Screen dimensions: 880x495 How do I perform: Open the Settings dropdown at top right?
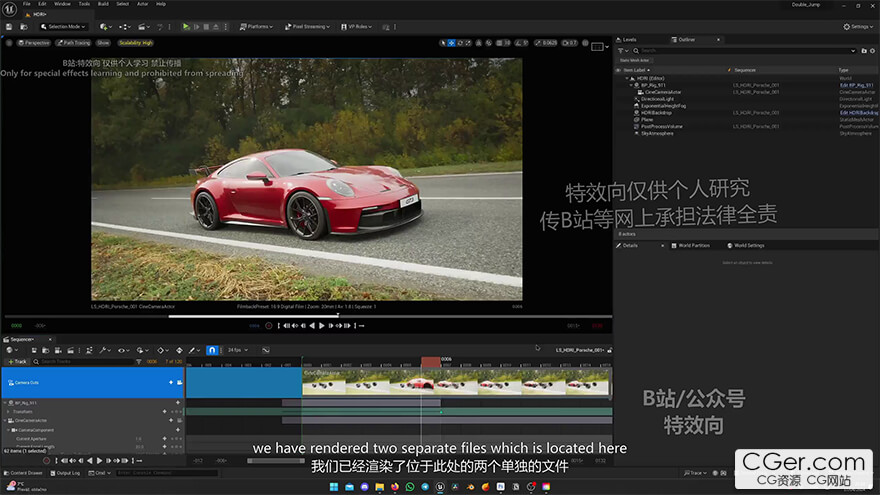click(858, 26)
